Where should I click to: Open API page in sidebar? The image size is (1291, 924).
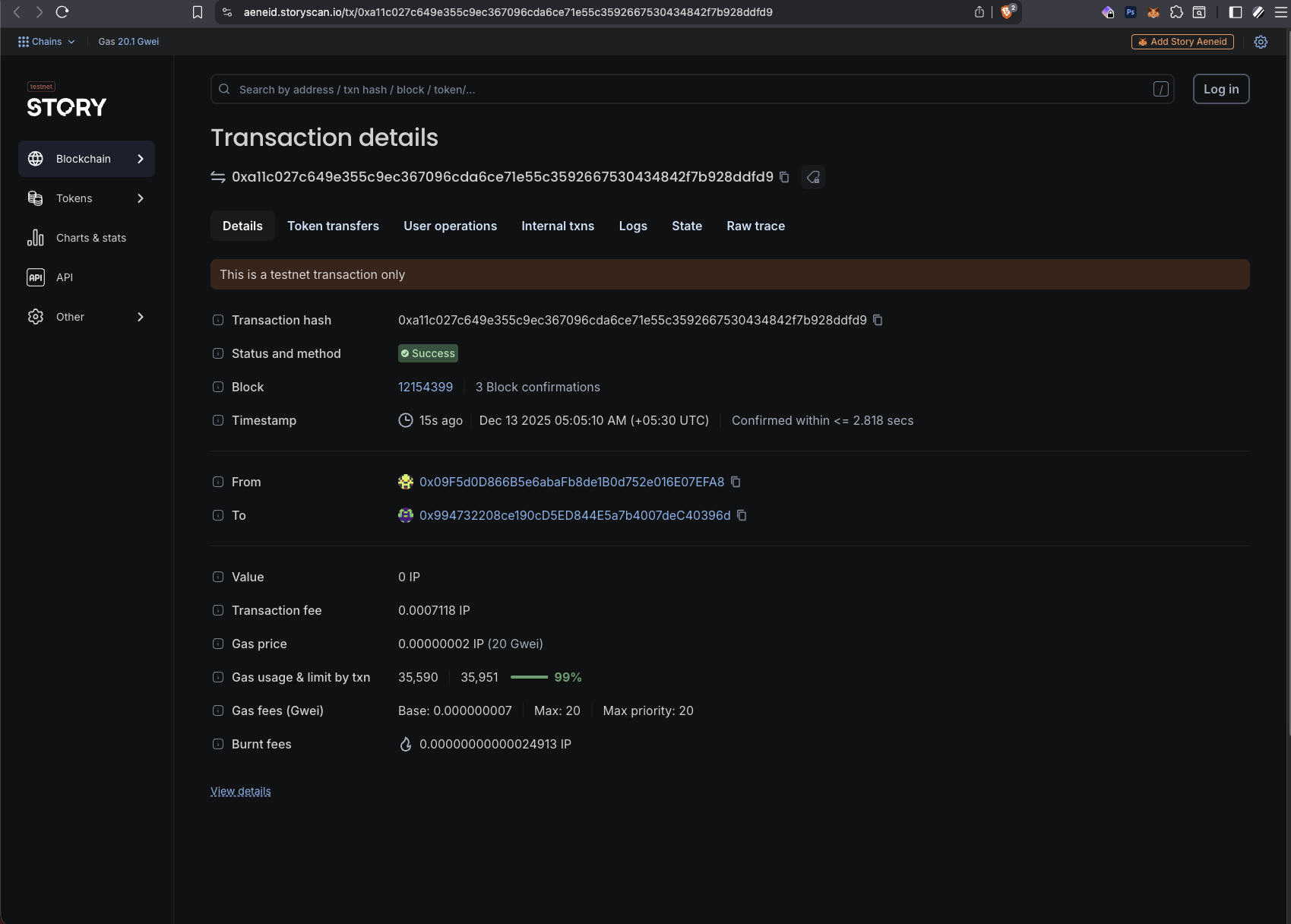click(87, 277)
